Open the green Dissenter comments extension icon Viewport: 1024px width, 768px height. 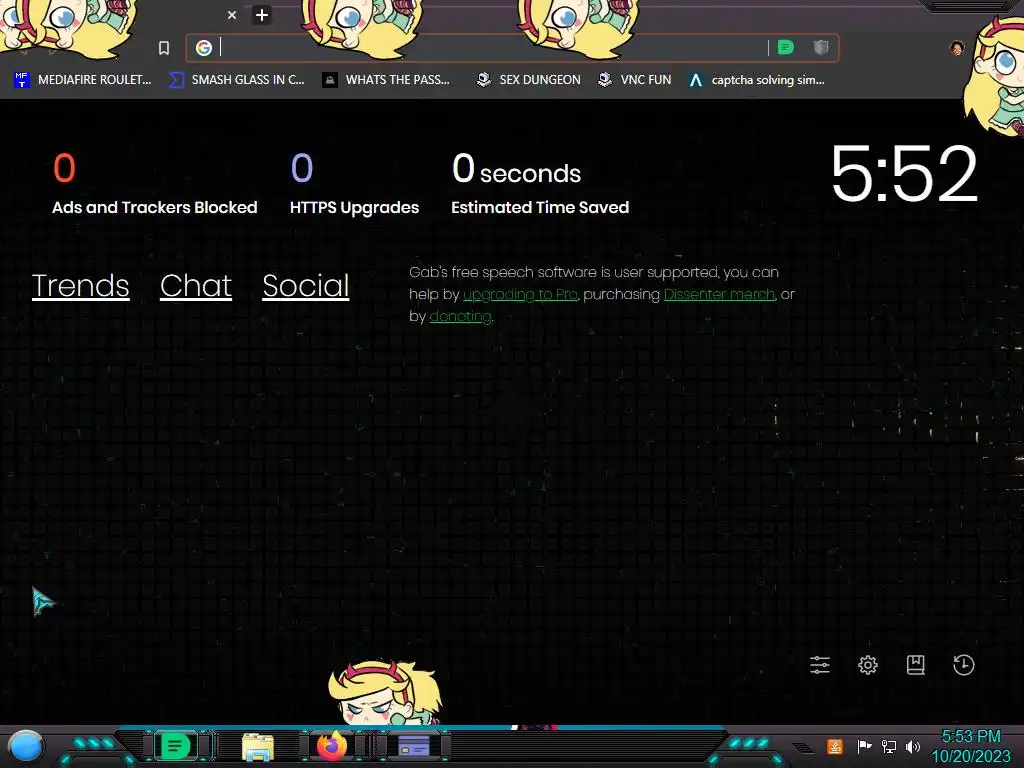(x=786, y=47)
